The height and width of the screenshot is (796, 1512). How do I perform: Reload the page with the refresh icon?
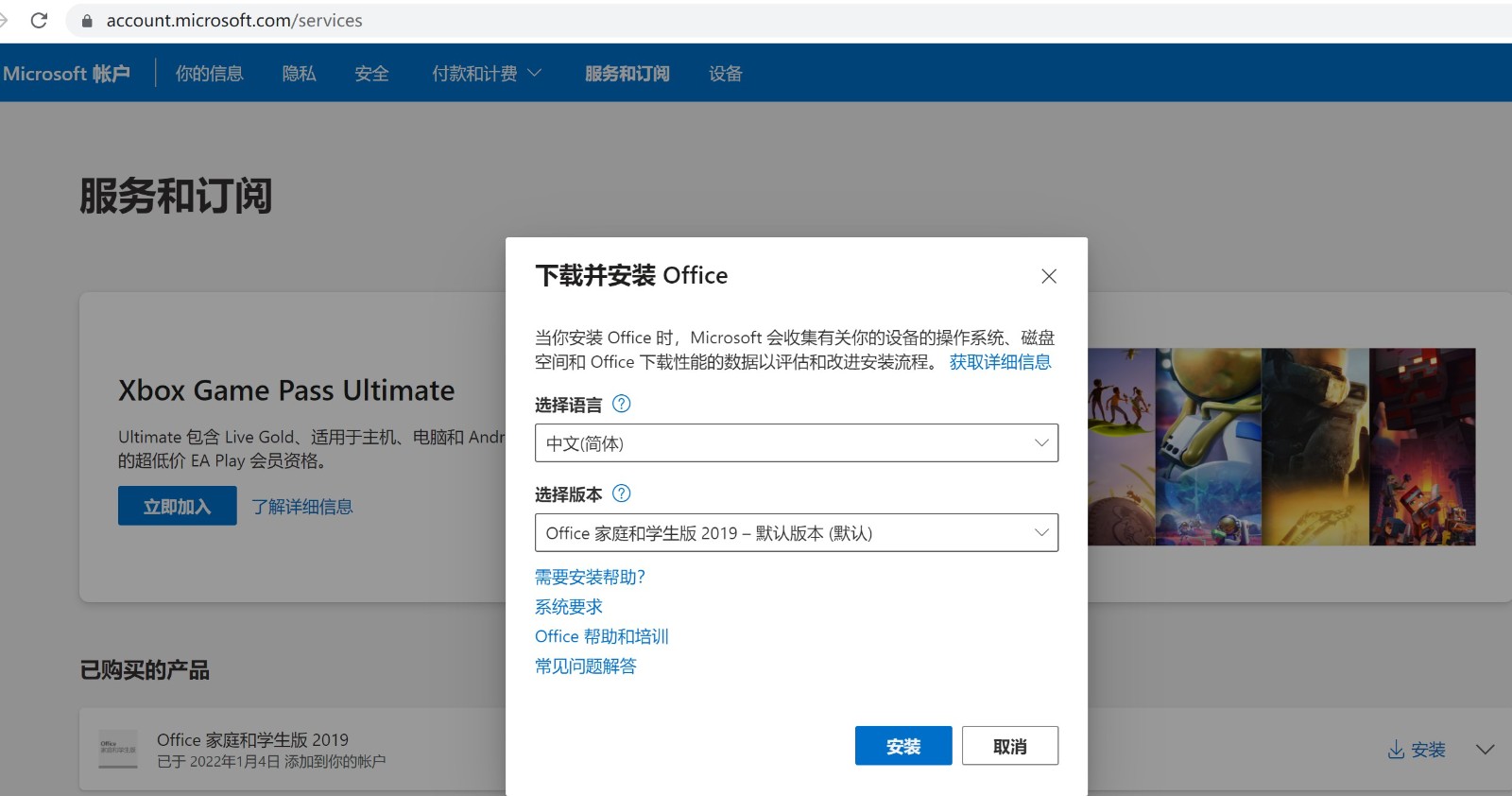click(x=39, y=20)
